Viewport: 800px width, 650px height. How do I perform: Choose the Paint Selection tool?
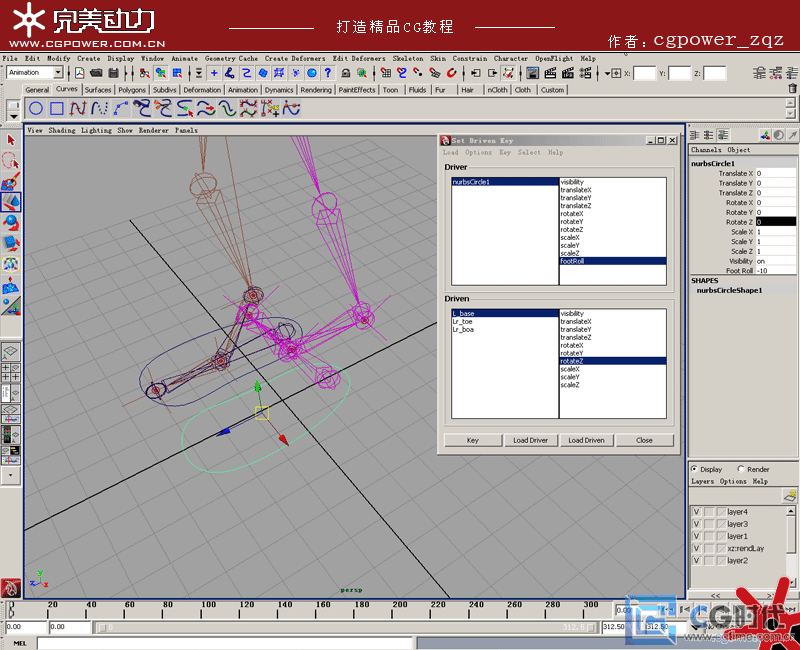11,181
